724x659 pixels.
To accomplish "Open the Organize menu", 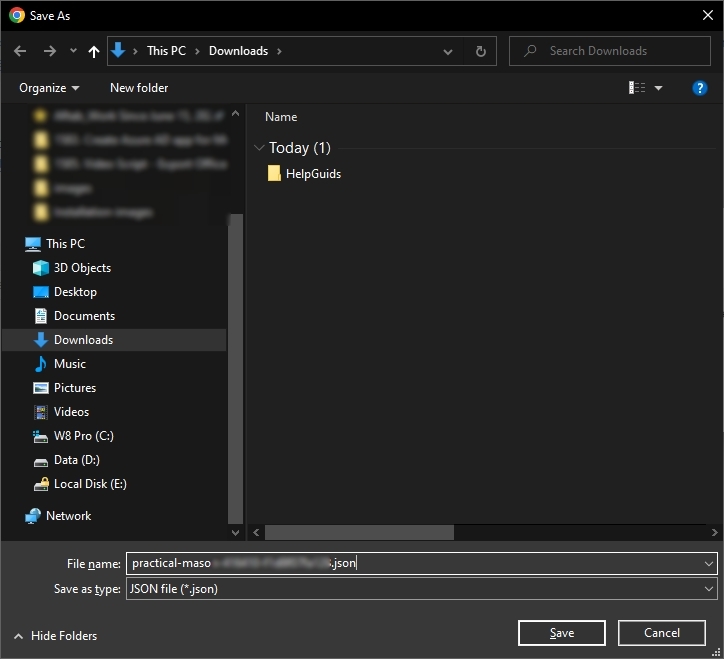I will pos(49,88).
